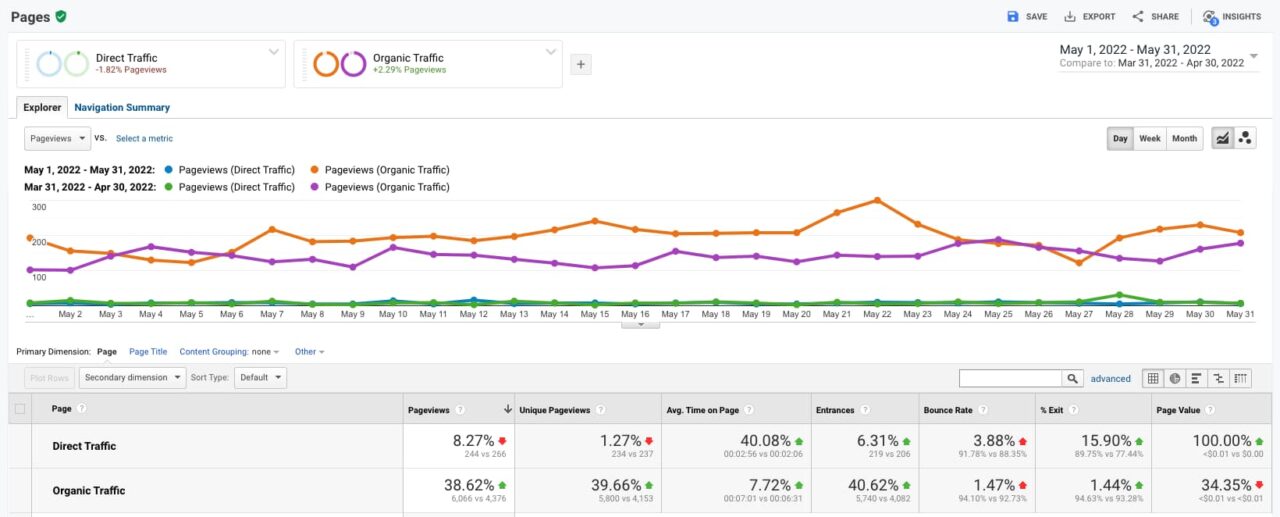Select the Explorer tab
Viewport: 1280px width, 517px height.
pos(42,107)
